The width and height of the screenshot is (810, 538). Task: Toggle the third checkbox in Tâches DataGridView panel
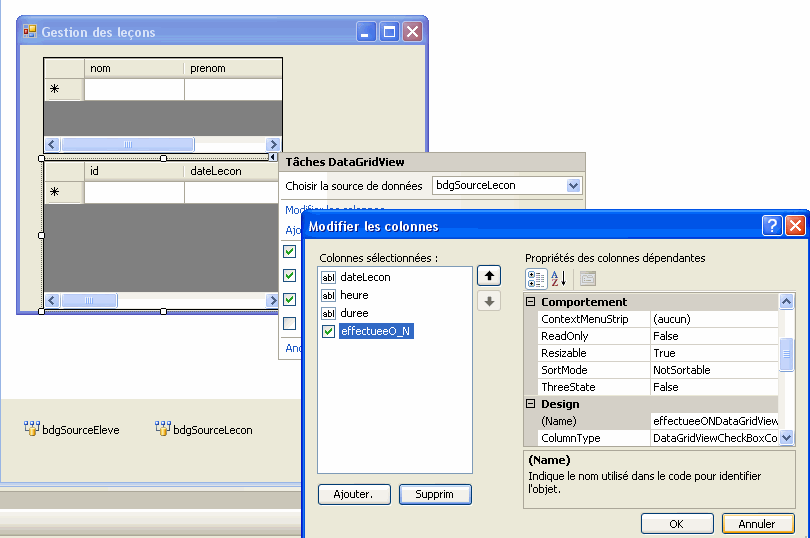(x=289, y=299)
